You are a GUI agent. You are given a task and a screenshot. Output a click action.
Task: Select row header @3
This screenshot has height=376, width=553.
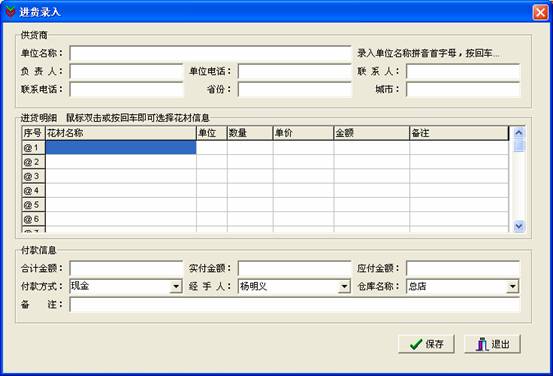pyautogui.click(x=33, y=176)
